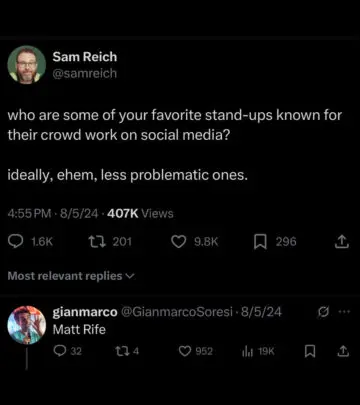Bookmark gianmarco's reply
Image resolution: width=360 pixels, height=405 pixels.
coord(310,351)
